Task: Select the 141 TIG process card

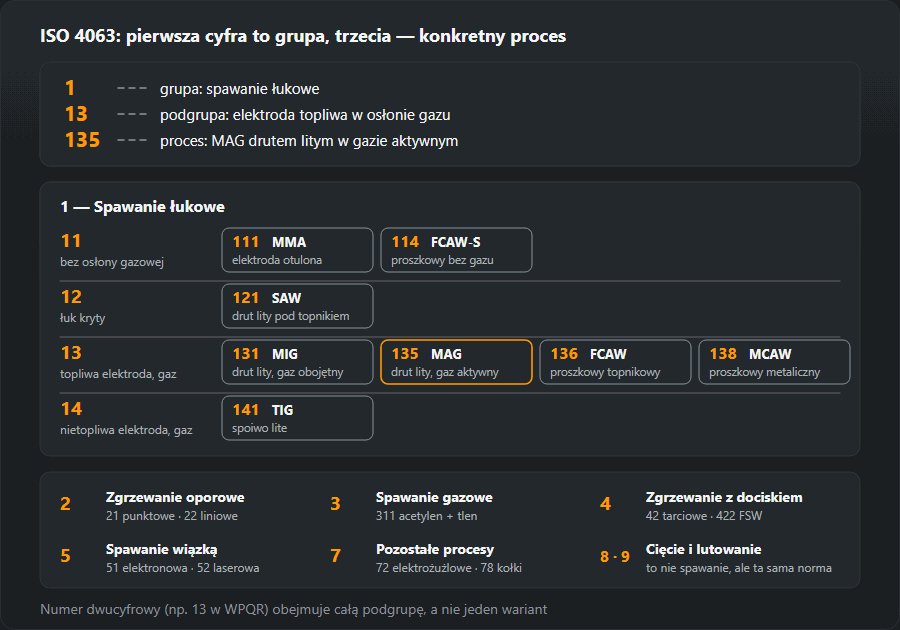Action: point(297,418)
